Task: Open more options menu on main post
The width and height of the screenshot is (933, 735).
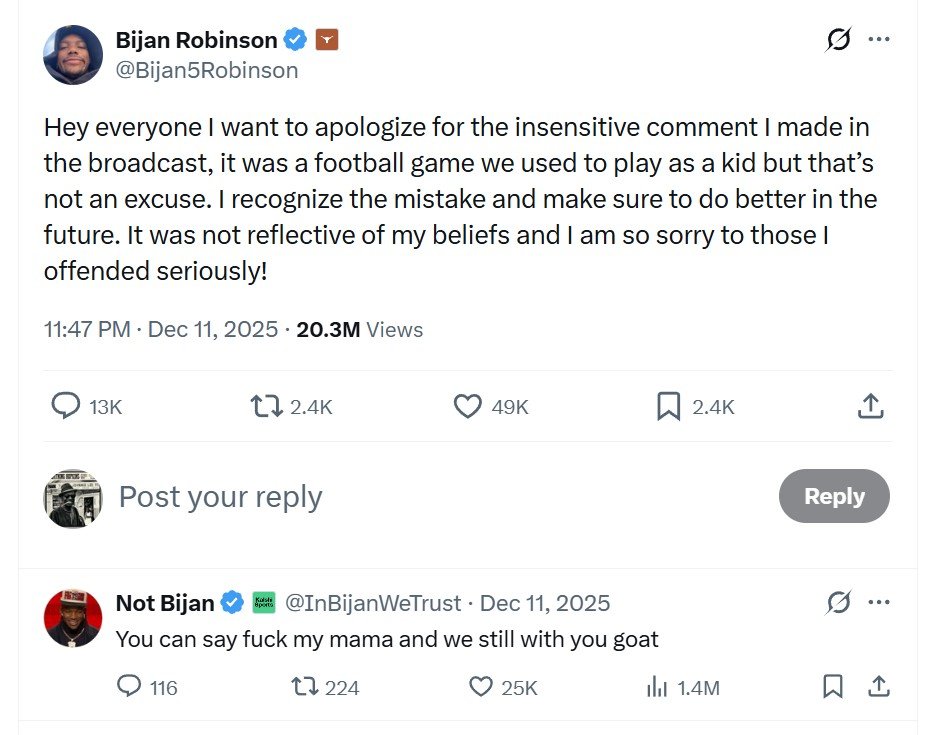Action: (878, 39)
